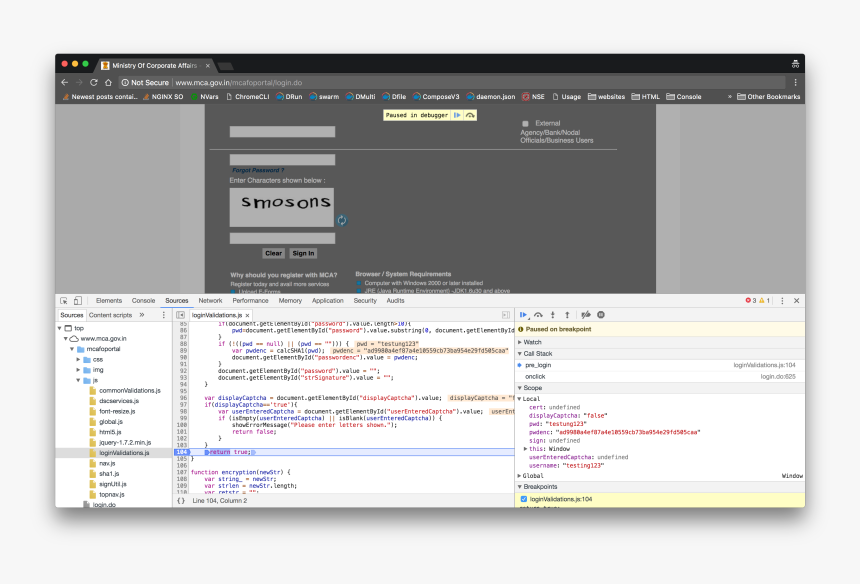Uncheck the loginValidations.js:104 breakpoint checkbox

click(524, 498)
